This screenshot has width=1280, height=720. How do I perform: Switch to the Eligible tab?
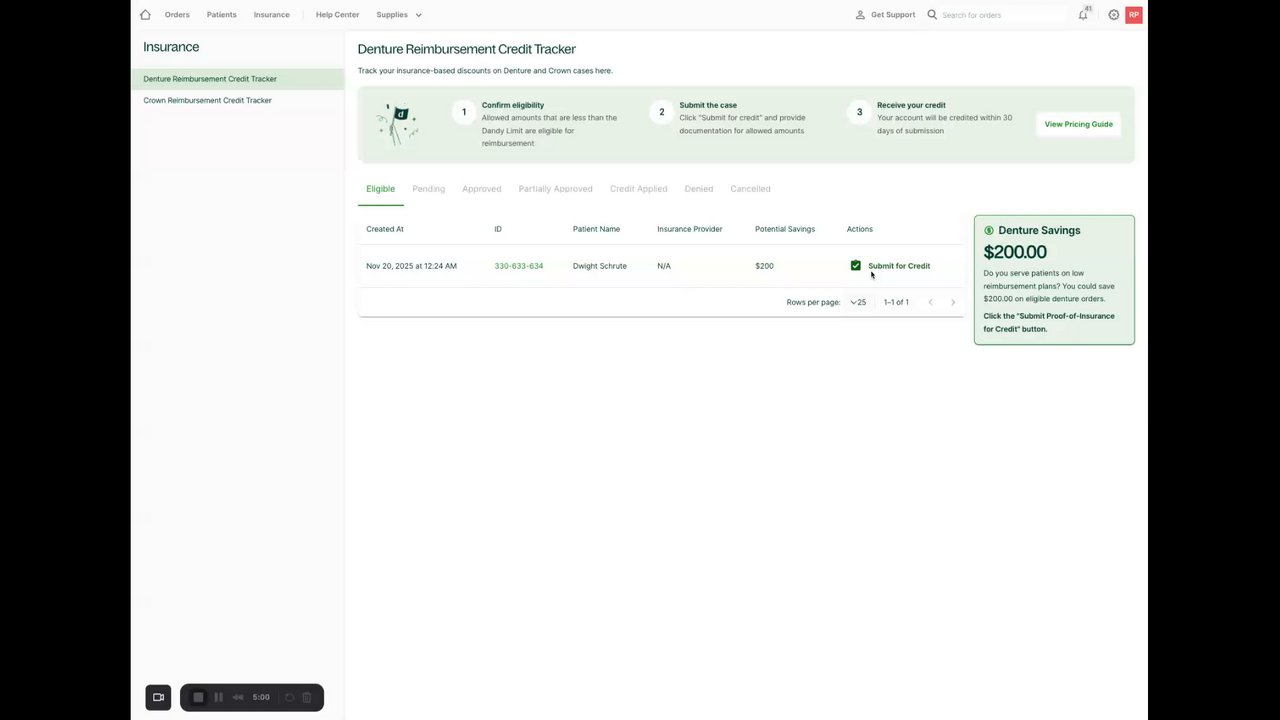pyautogui.click(x=380, y=189)
